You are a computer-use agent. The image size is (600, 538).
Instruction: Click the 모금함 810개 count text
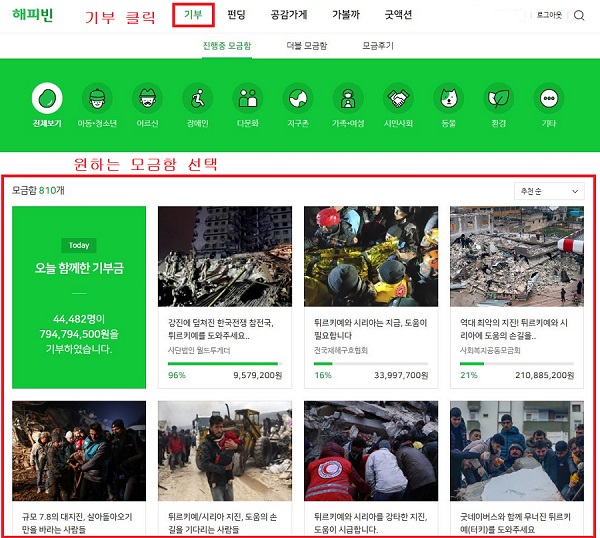coord(38,190)
